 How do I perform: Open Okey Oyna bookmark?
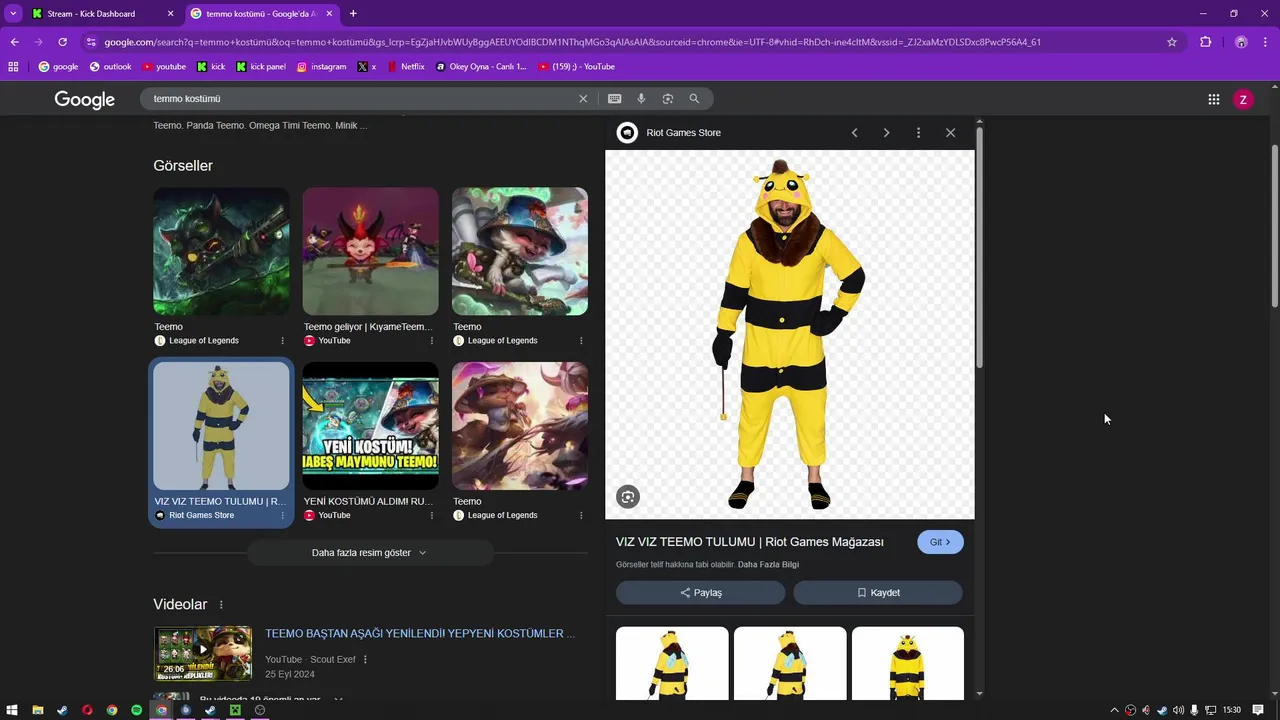pyautogui.click(x=480, y=67)
